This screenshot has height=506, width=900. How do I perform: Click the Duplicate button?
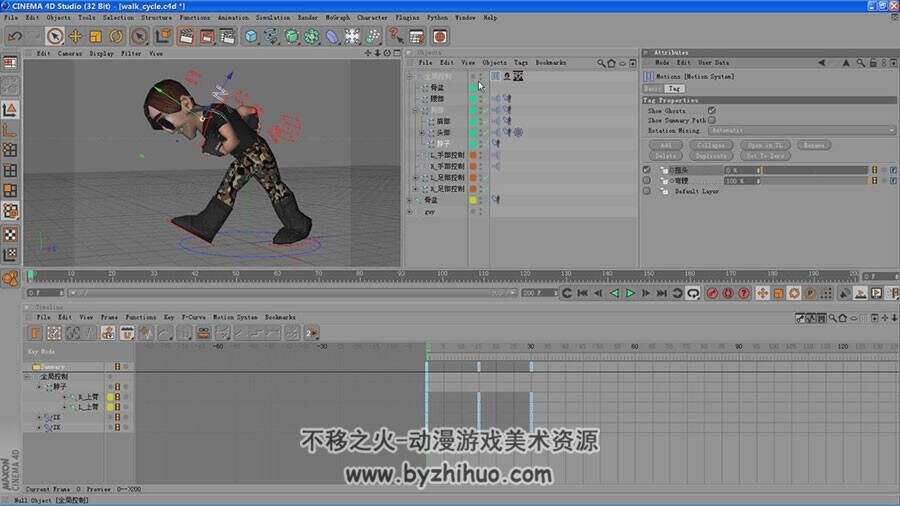[x=711, y=155]
